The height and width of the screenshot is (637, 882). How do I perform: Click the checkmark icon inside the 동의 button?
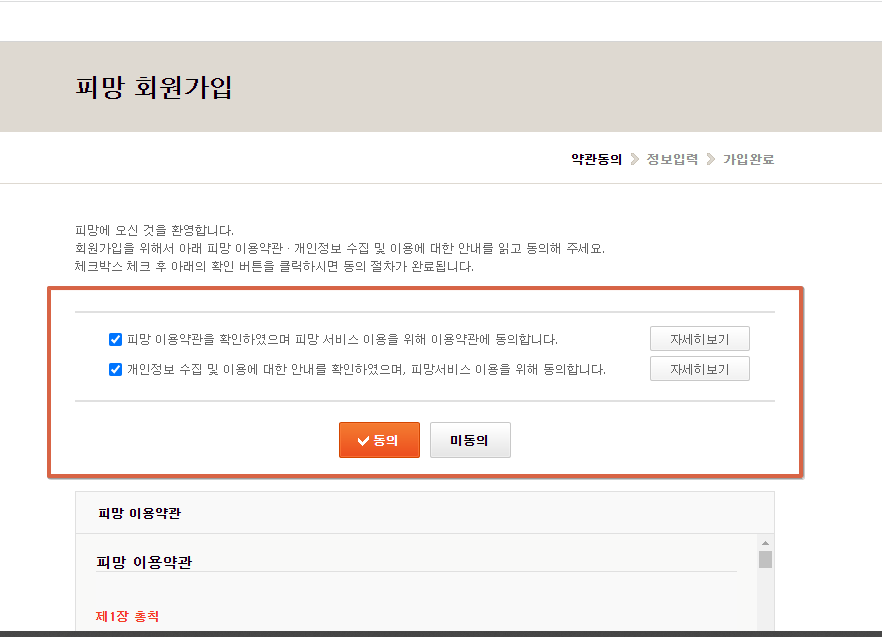tap(362, 440)
